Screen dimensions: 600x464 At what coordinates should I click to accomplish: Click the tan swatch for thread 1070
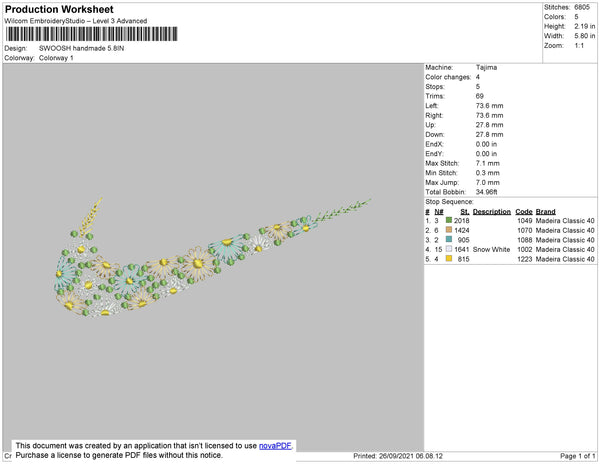click(x=449, y=230)
